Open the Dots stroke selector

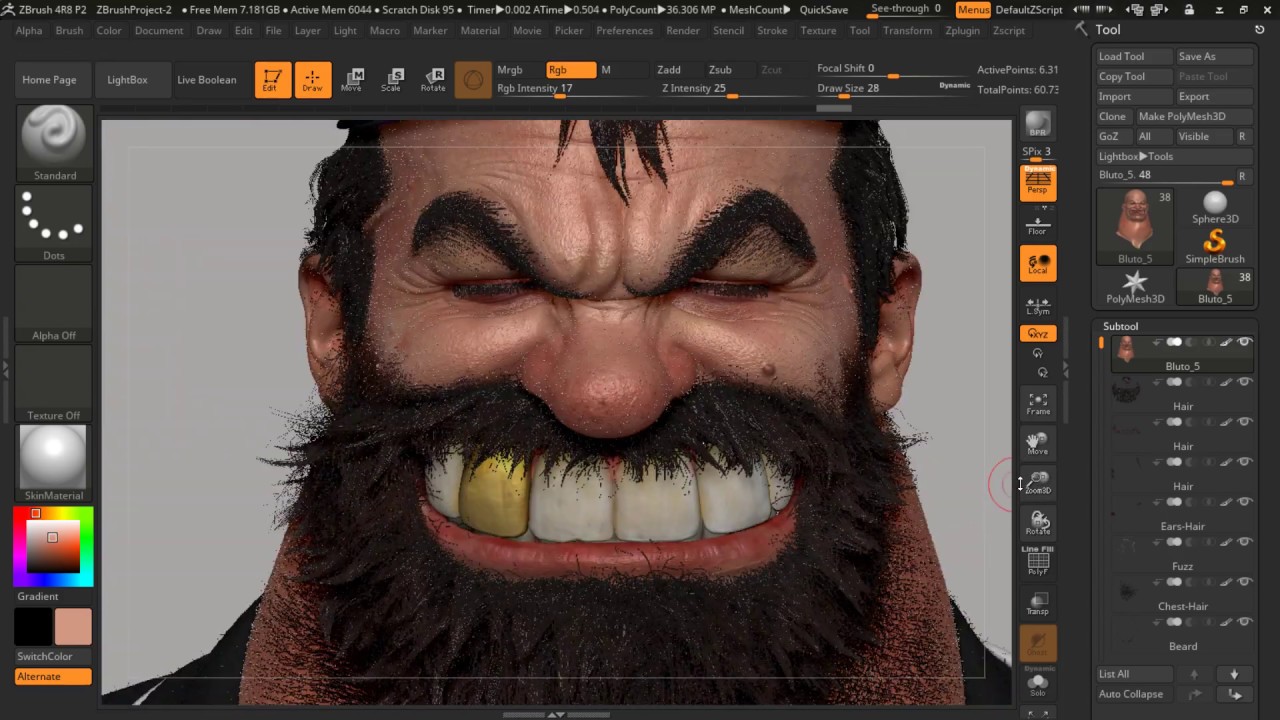[54, 224]
